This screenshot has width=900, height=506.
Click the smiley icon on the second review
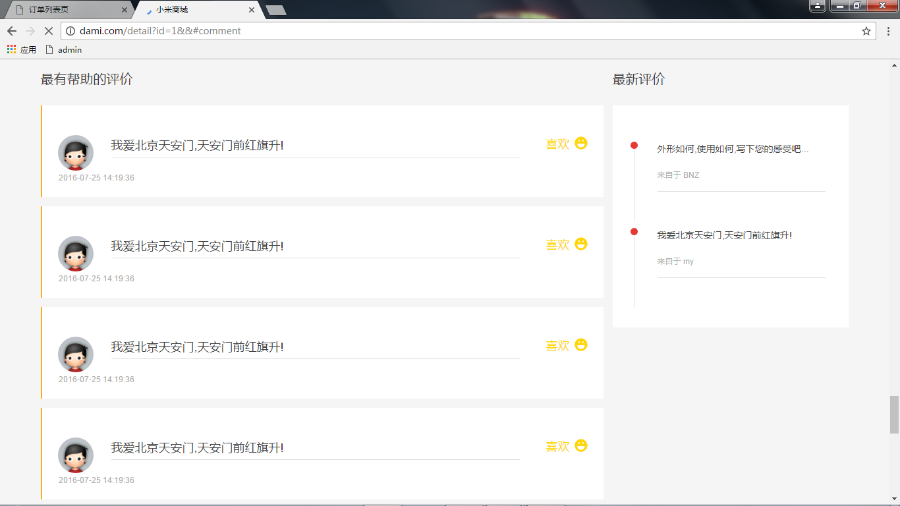581,244
